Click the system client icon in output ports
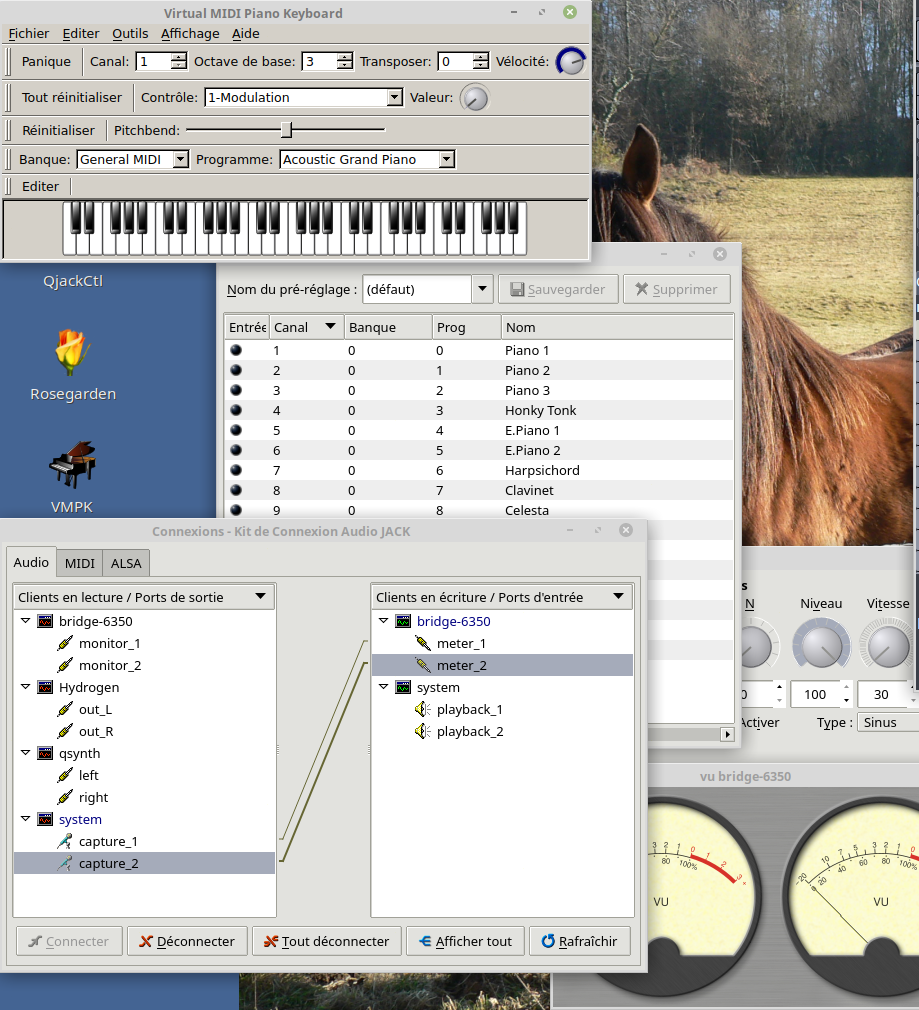This screenshot has width=919, height=1010. 45,819
